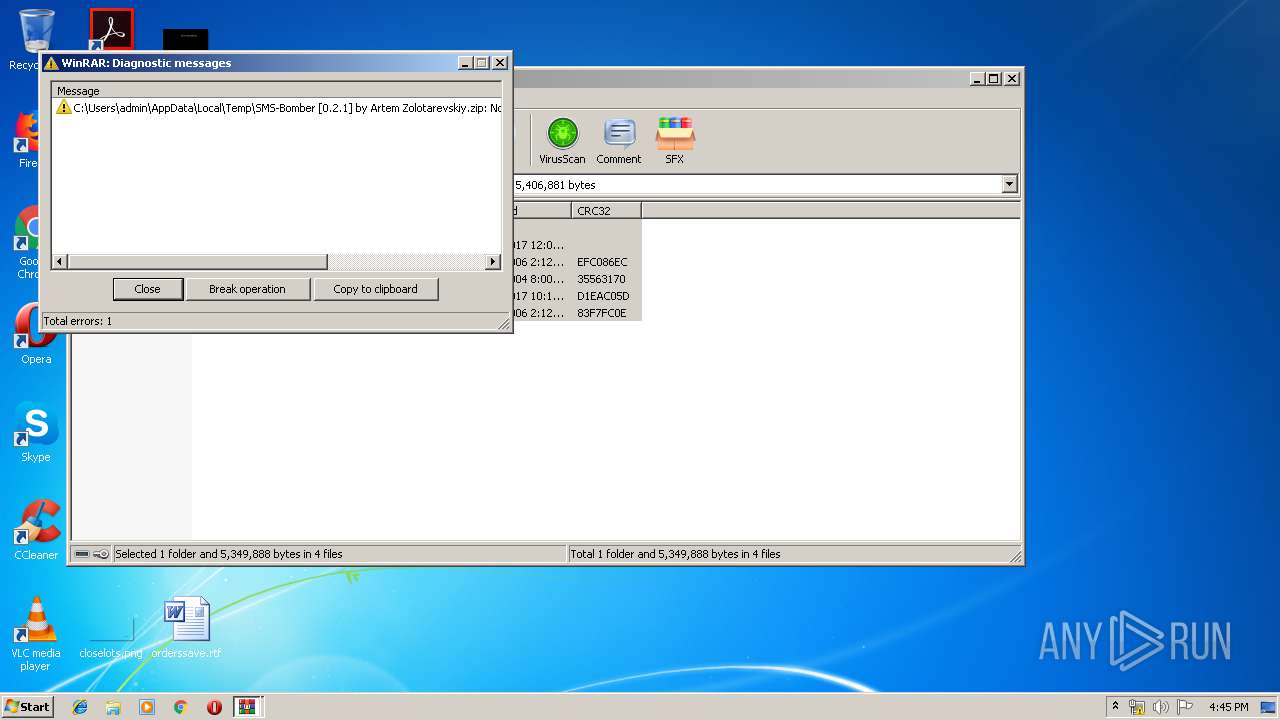Open Windows Explorer from the taskbar
Image resolution: width=1280 pixels, height=720 pixels.
[x=113, y=707]
